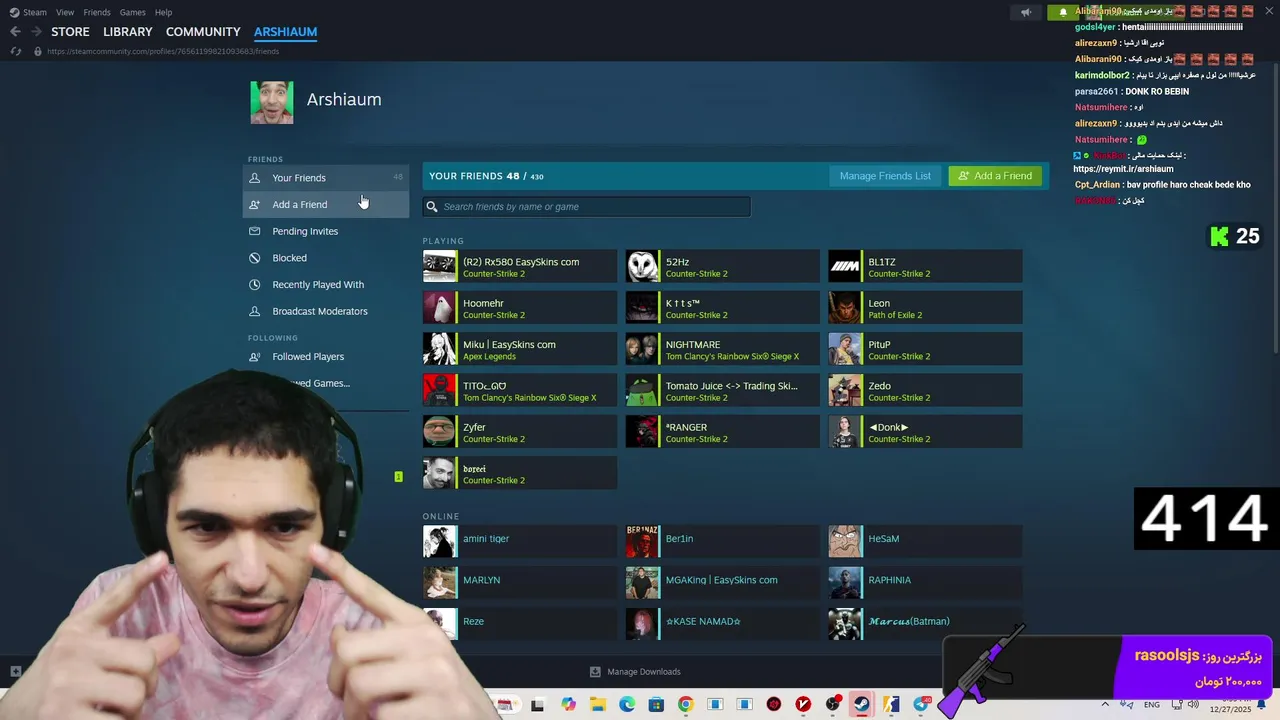Open friend NIGHTMARE's card
The height and width of the screenshot is (720, 1280).
point(722,349)
